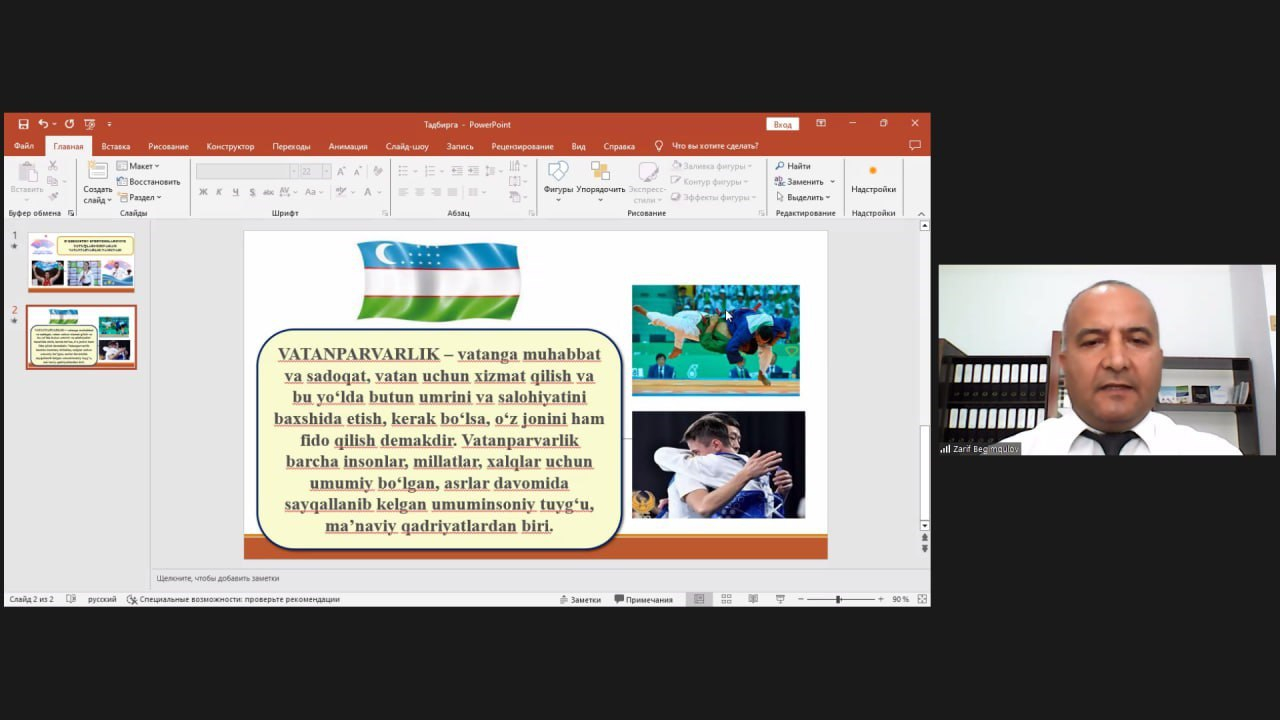The height and width of the screenshot is (720, 1280).
Task: Click the font name combo box
Action: click(x=246, y=171)
